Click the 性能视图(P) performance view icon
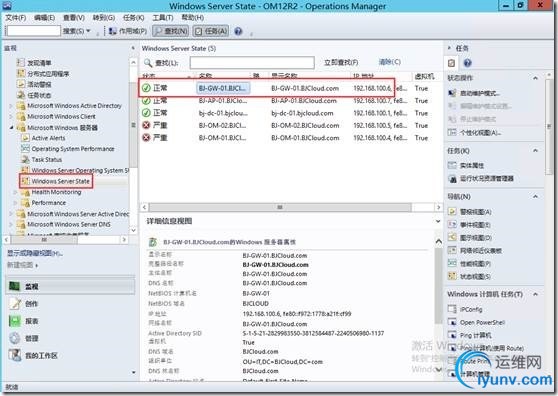Viewport: 558px width, 396px height. click(x=452, y=263)
